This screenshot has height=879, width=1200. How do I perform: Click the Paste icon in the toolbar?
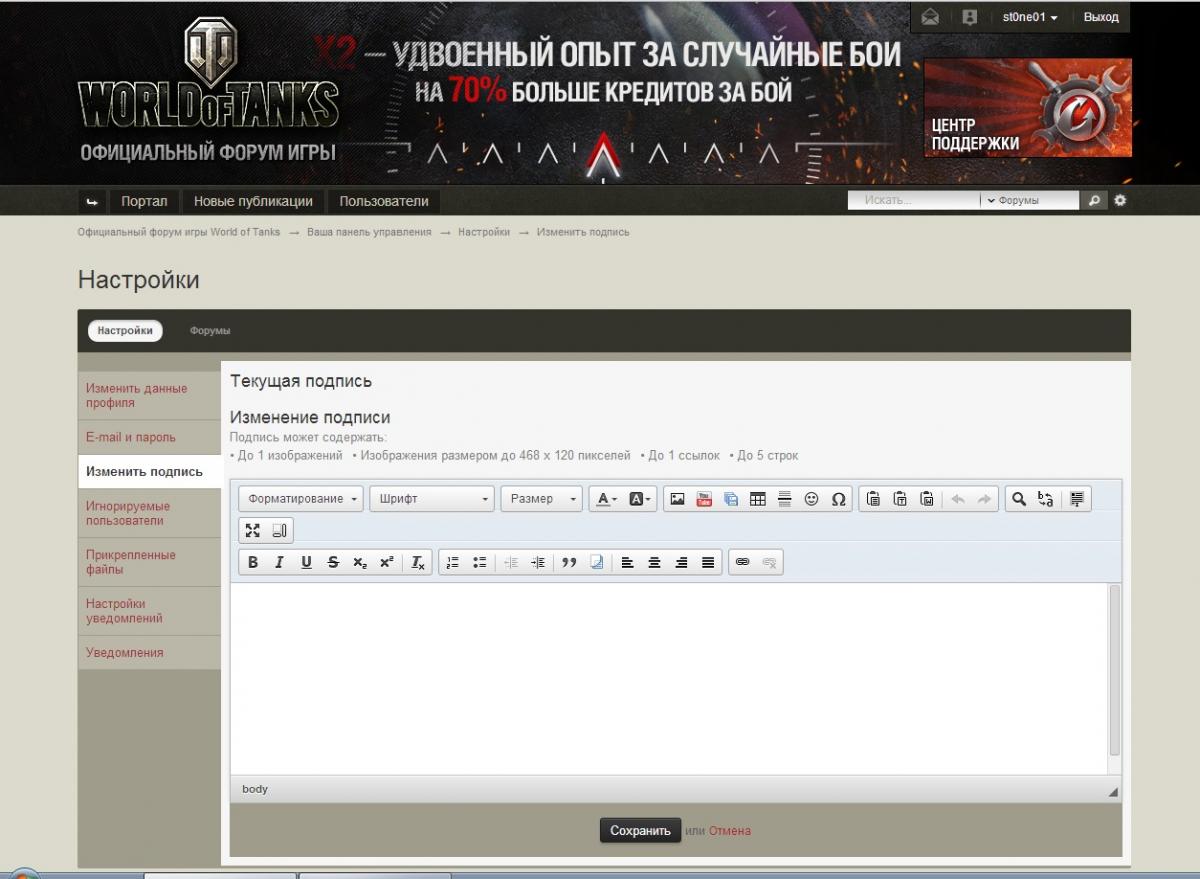873,499
